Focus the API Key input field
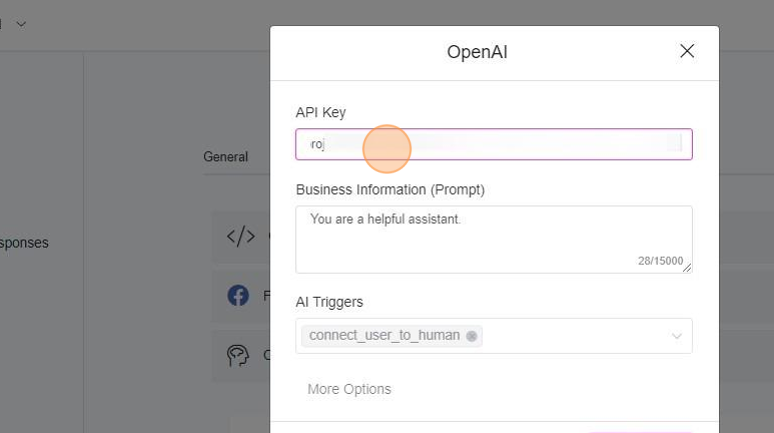This screenshot has width=774, height=433. coord(494,144)
